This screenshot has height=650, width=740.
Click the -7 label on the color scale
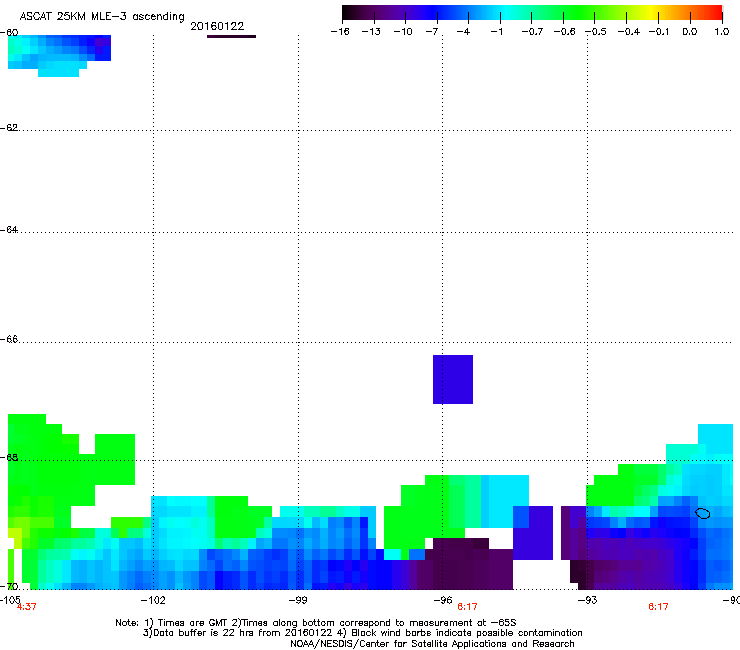432,32
